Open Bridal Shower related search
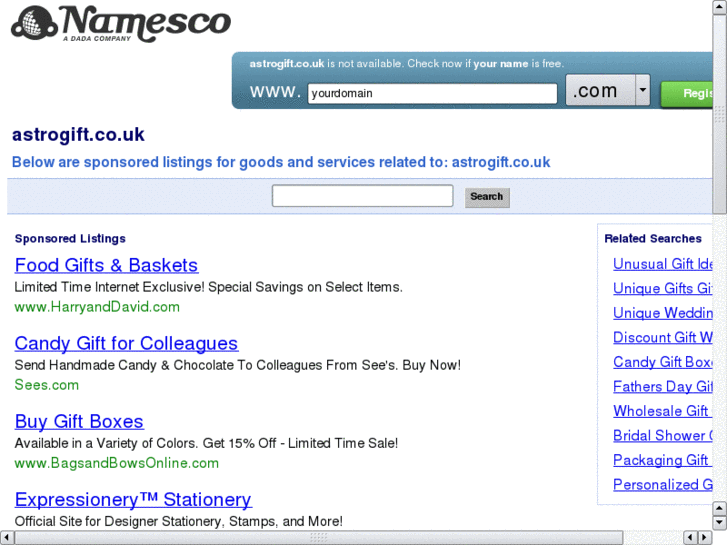727x545 pixels. pos(663,436)
